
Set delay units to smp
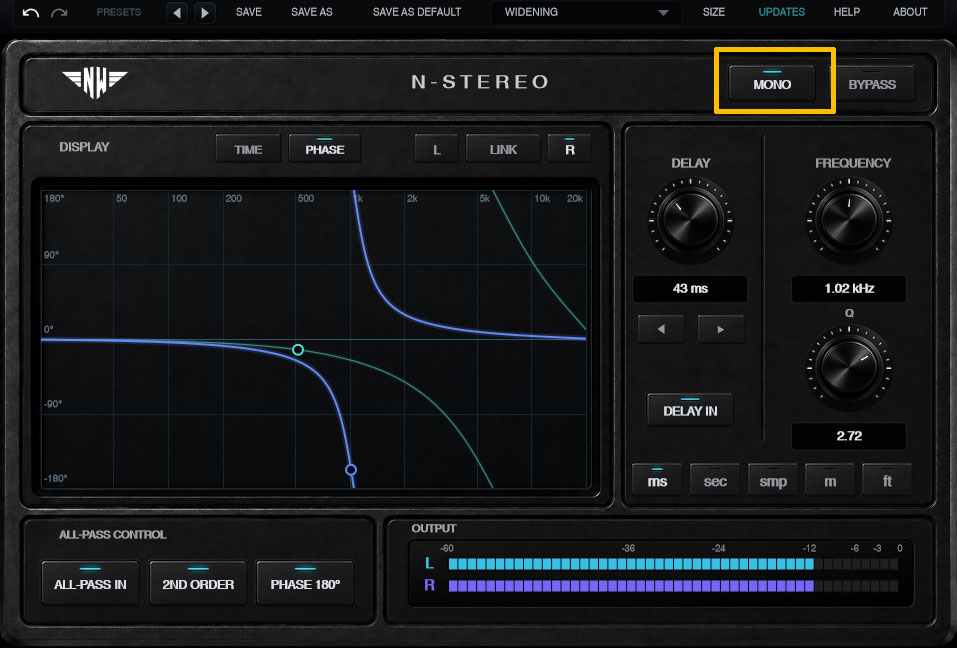pyautogui.click(x=773, y=481)
